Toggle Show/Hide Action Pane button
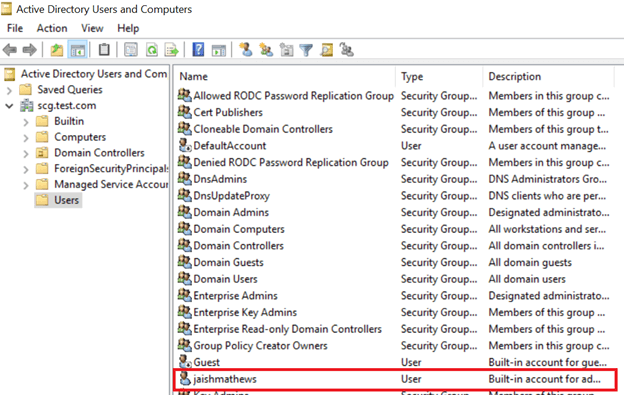This screenshot has height=395, width=624. point(218,51)
